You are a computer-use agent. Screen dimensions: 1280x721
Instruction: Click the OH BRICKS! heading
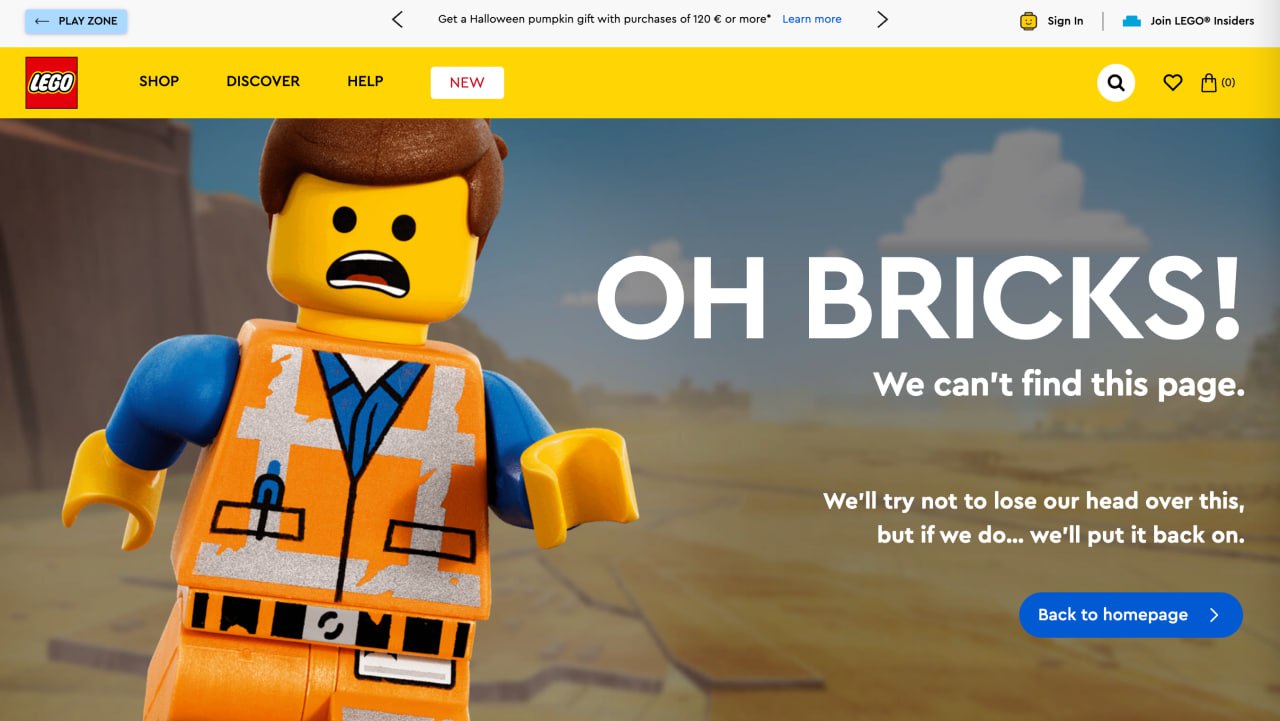click(919, 298)
